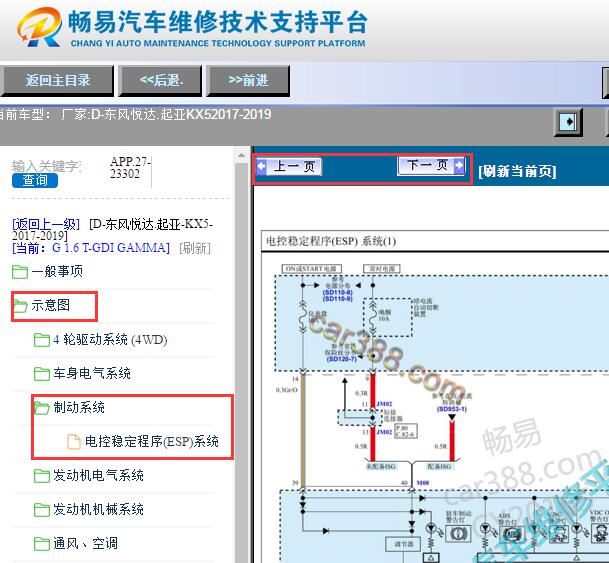Screen dimensions: 609x563
Task: Click the SD120-7 reference link in diagram
Action: click(x=341, y=359)
